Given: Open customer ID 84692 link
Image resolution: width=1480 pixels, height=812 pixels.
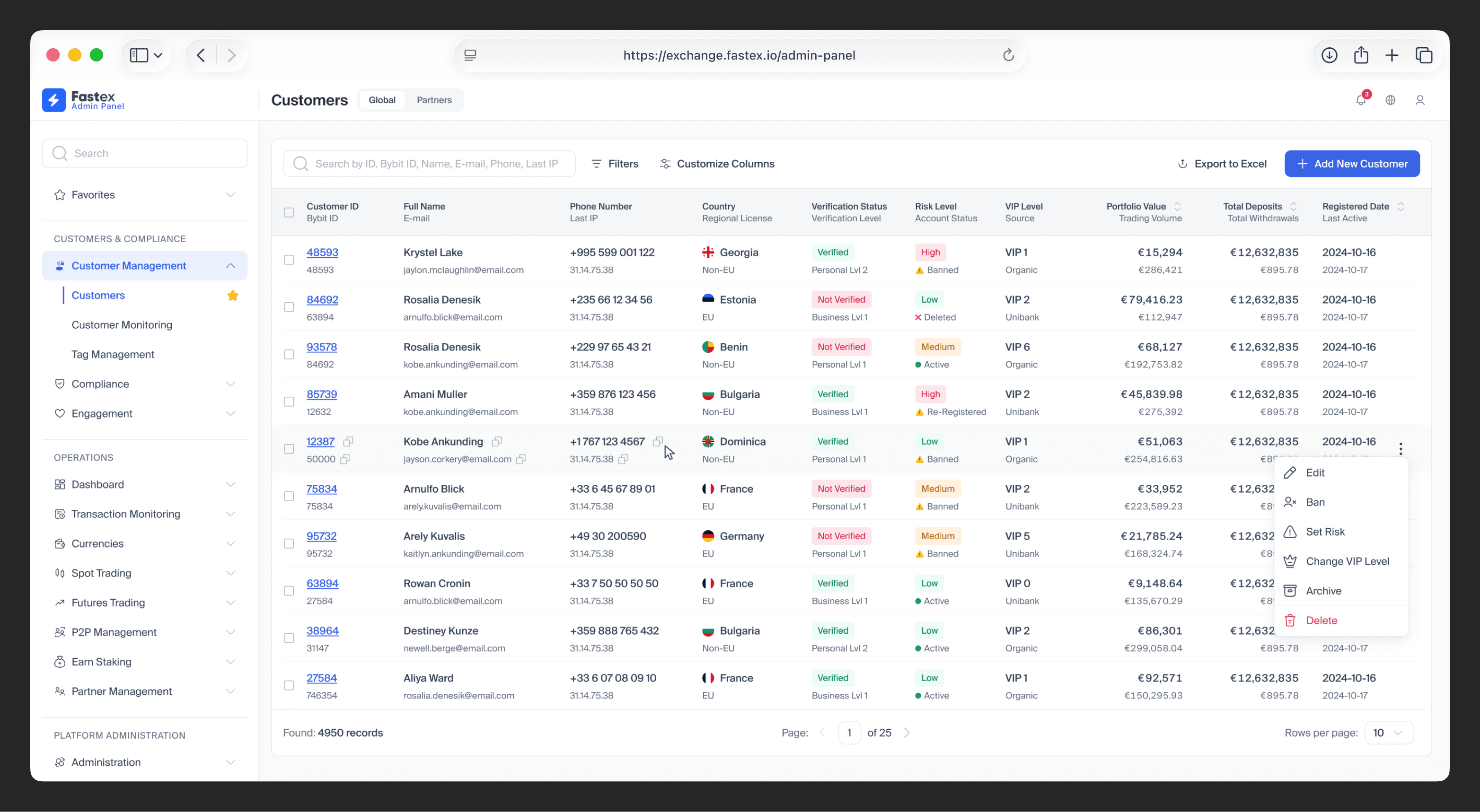Looking at the screenshot, I should click(x=322, y=300).
